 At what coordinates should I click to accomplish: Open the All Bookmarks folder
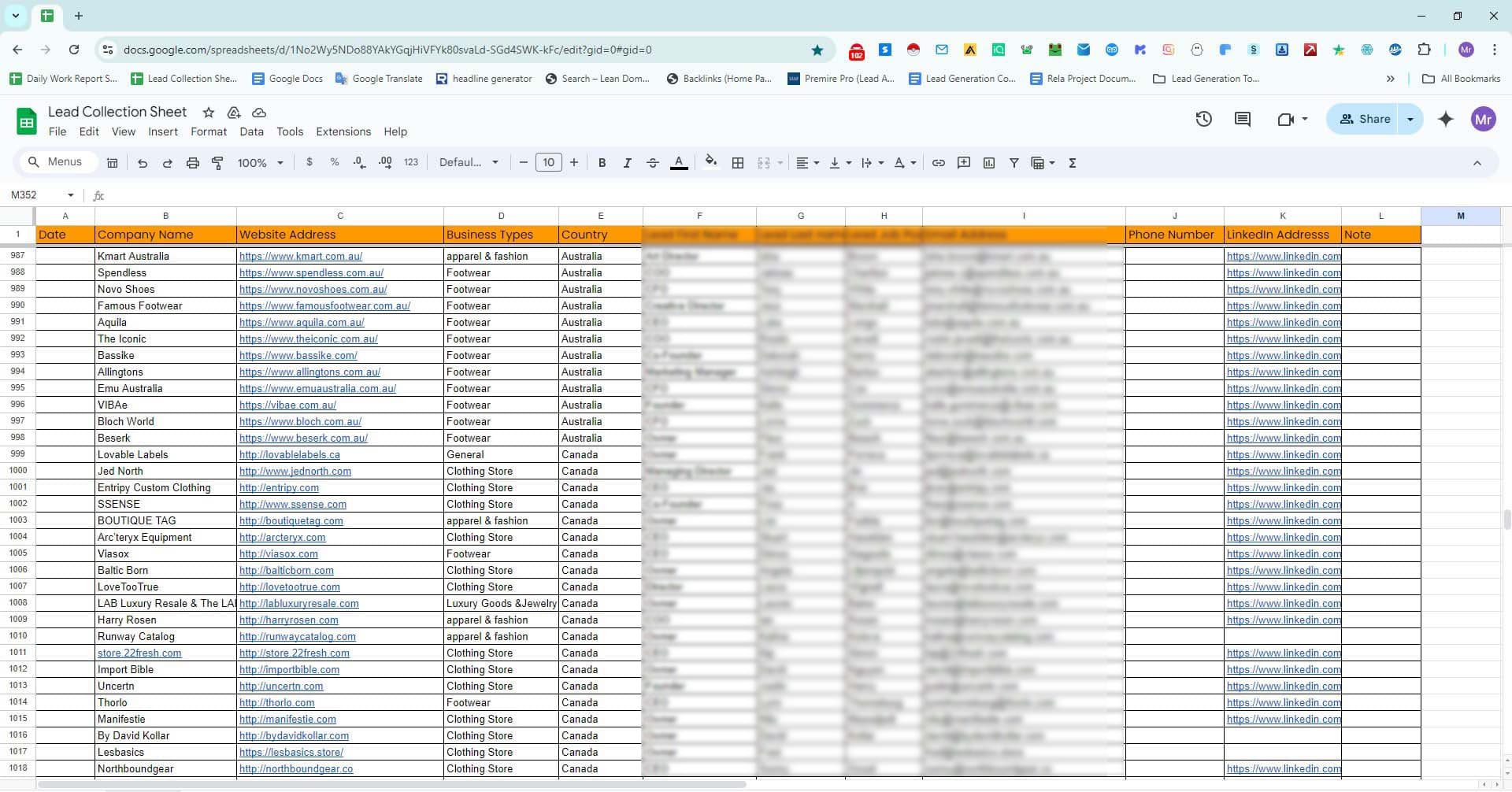pyautogui.click(x=1462, y=79)
